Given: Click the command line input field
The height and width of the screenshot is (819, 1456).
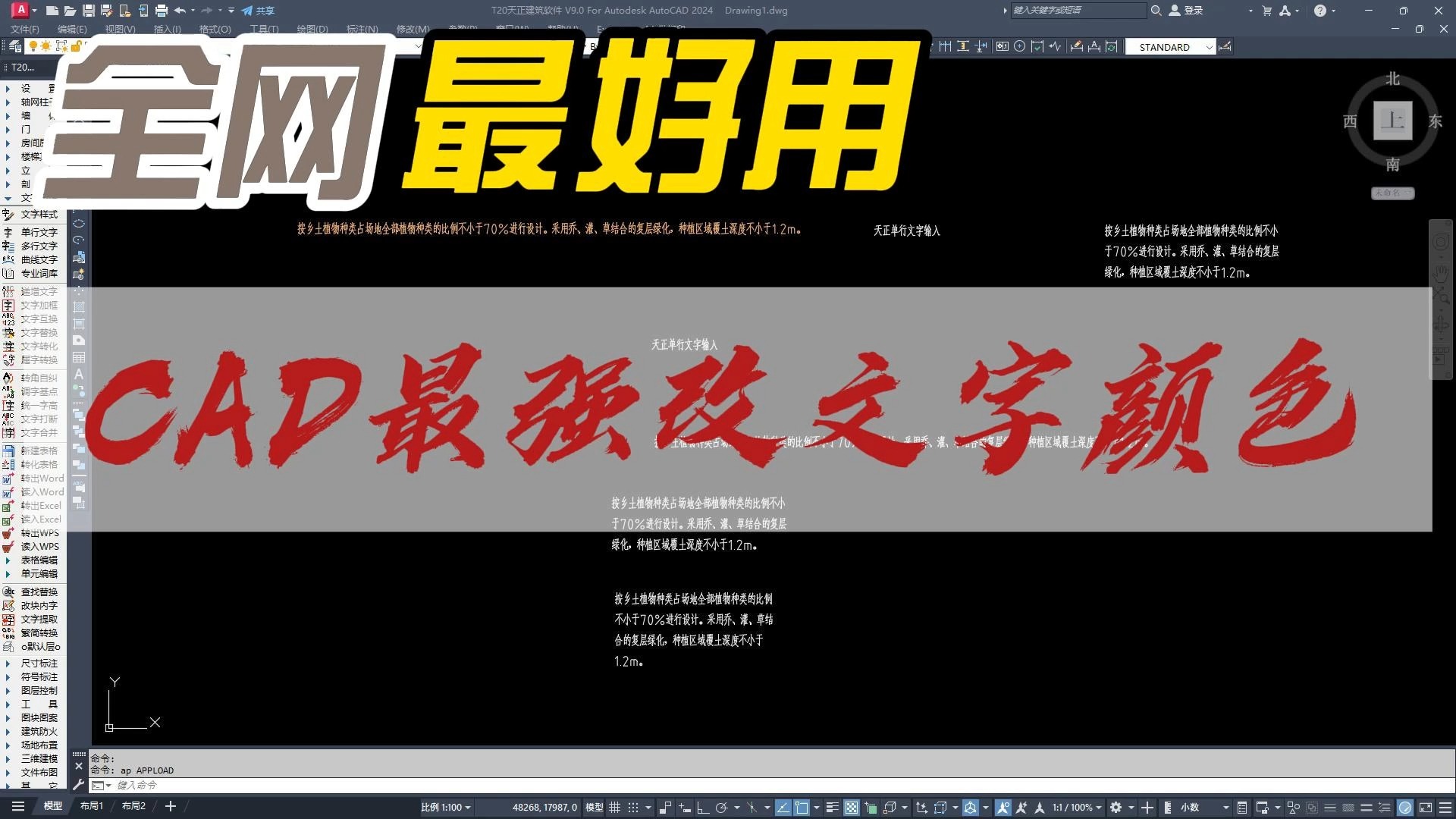Looking at the screenshot, I should pos(455,786).
